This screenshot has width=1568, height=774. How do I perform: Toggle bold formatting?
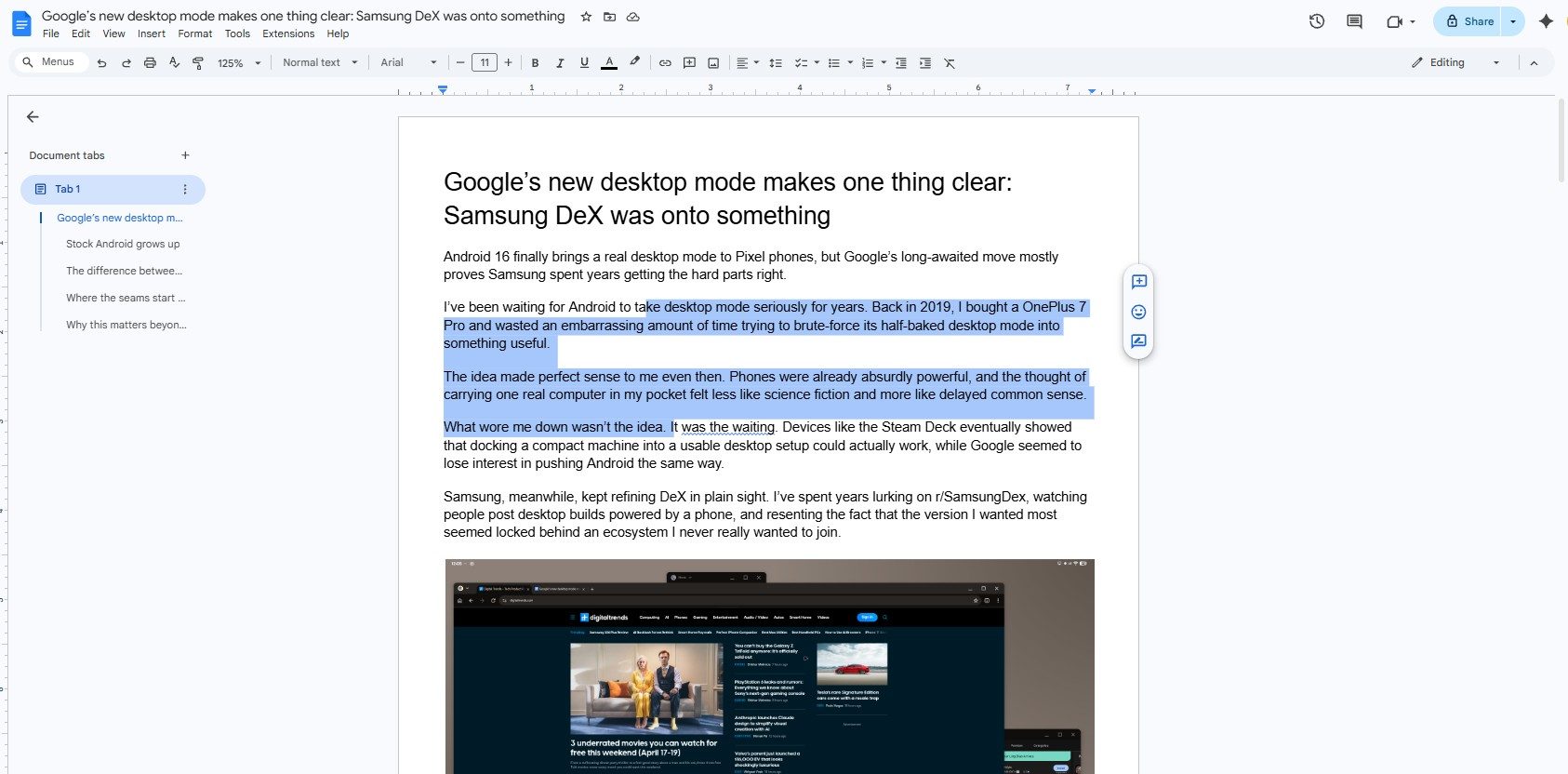click(x=535, y=63)
